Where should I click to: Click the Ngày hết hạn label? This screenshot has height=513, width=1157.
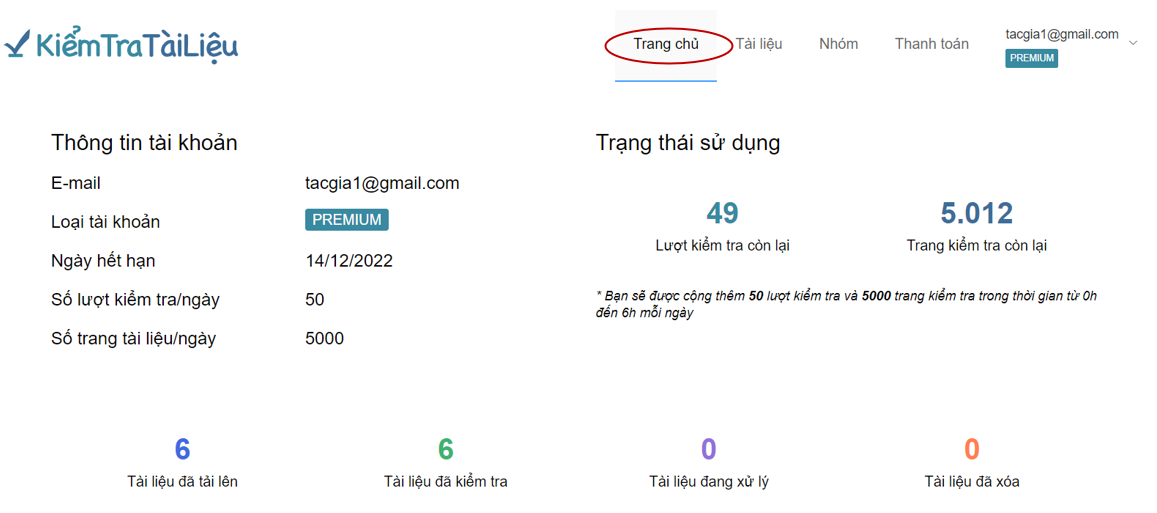click(103, 261)
